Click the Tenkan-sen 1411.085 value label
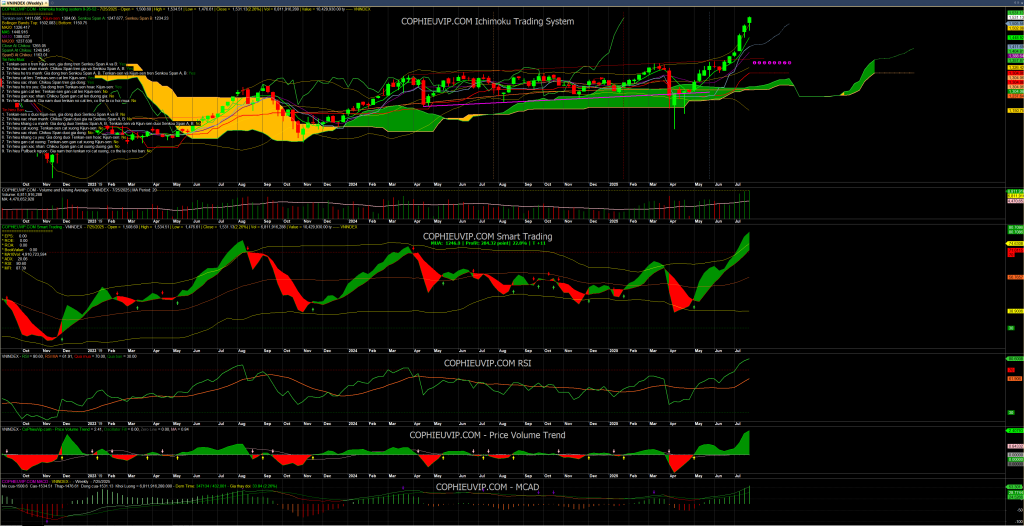 pyautogui.click(x=22, y=18)
